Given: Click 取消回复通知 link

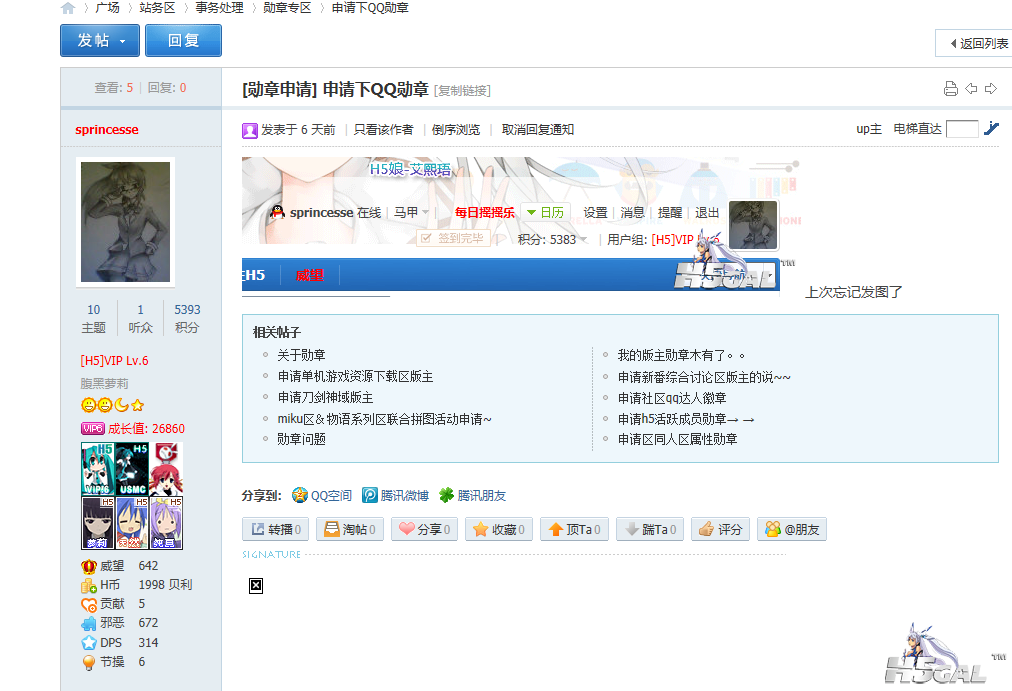Looking at the screenshot, I should (x=538, y=130).
